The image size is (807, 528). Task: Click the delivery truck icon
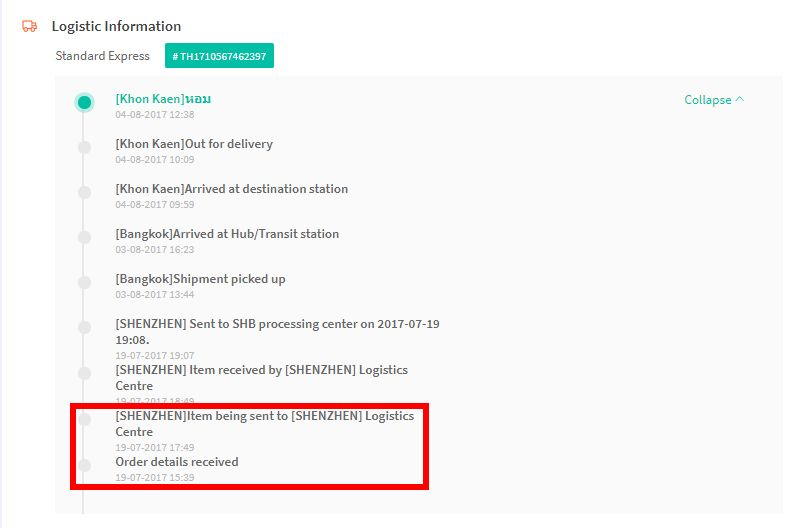(29, 26)
